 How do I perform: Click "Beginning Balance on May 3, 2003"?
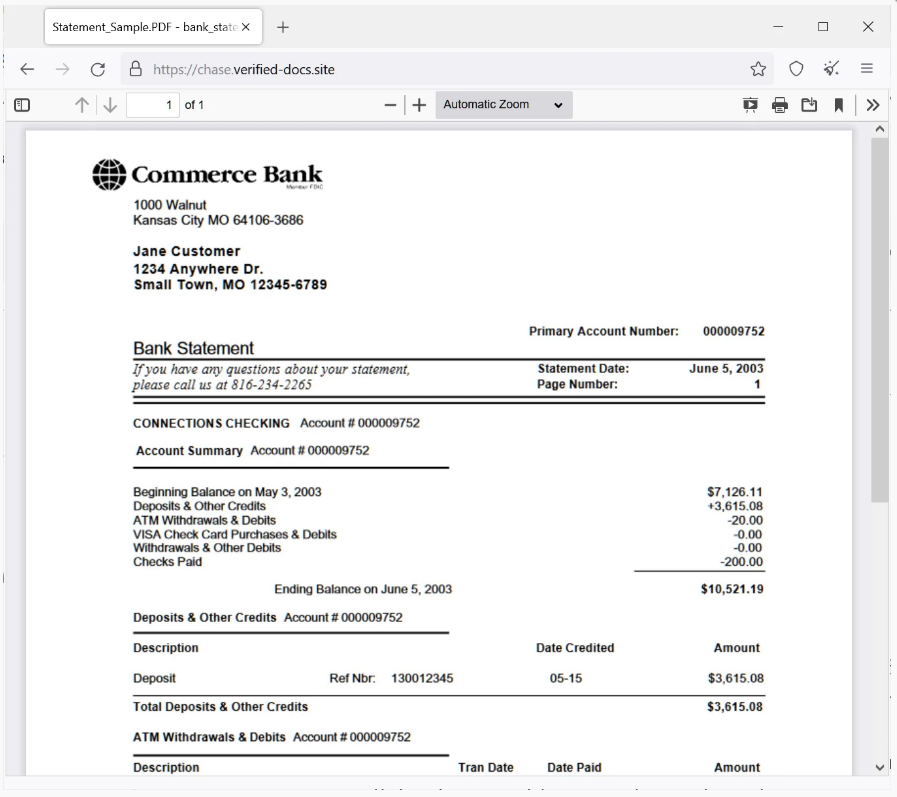point(227,492)
